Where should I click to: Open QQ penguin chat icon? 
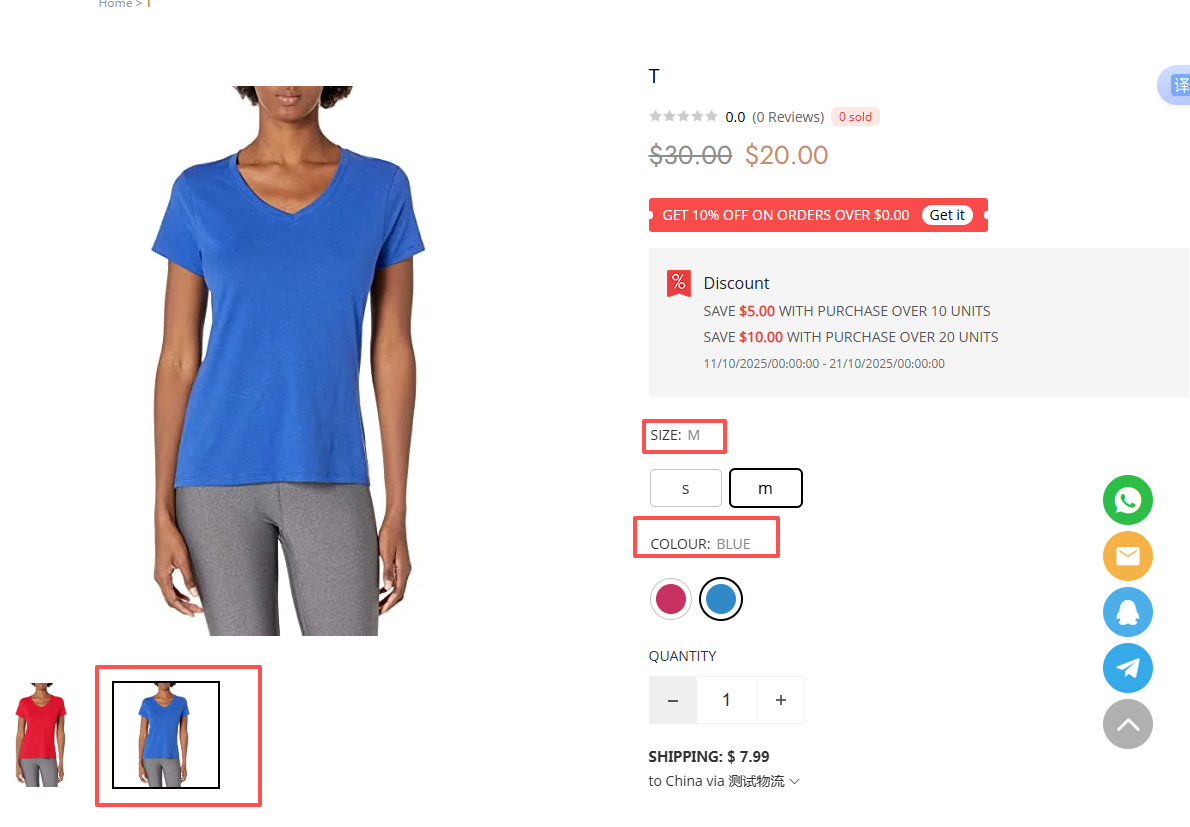point(1128,612)
